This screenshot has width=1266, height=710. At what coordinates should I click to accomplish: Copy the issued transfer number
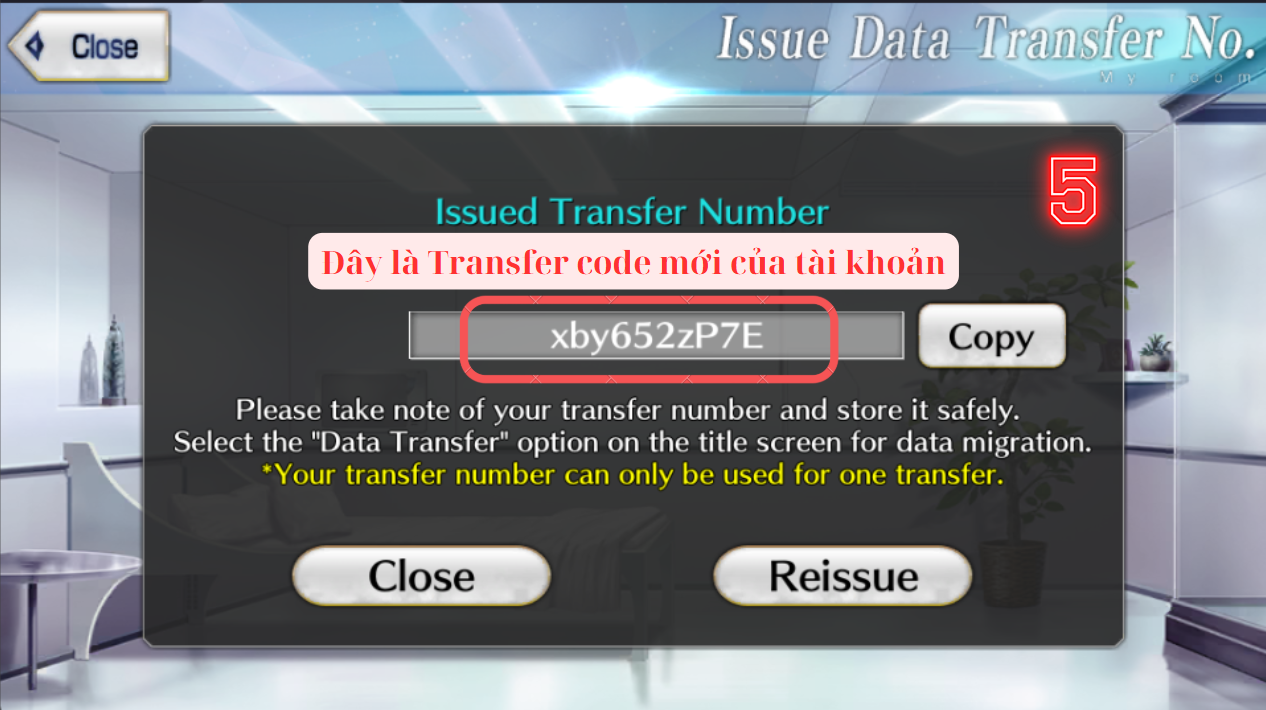(991, 337)
